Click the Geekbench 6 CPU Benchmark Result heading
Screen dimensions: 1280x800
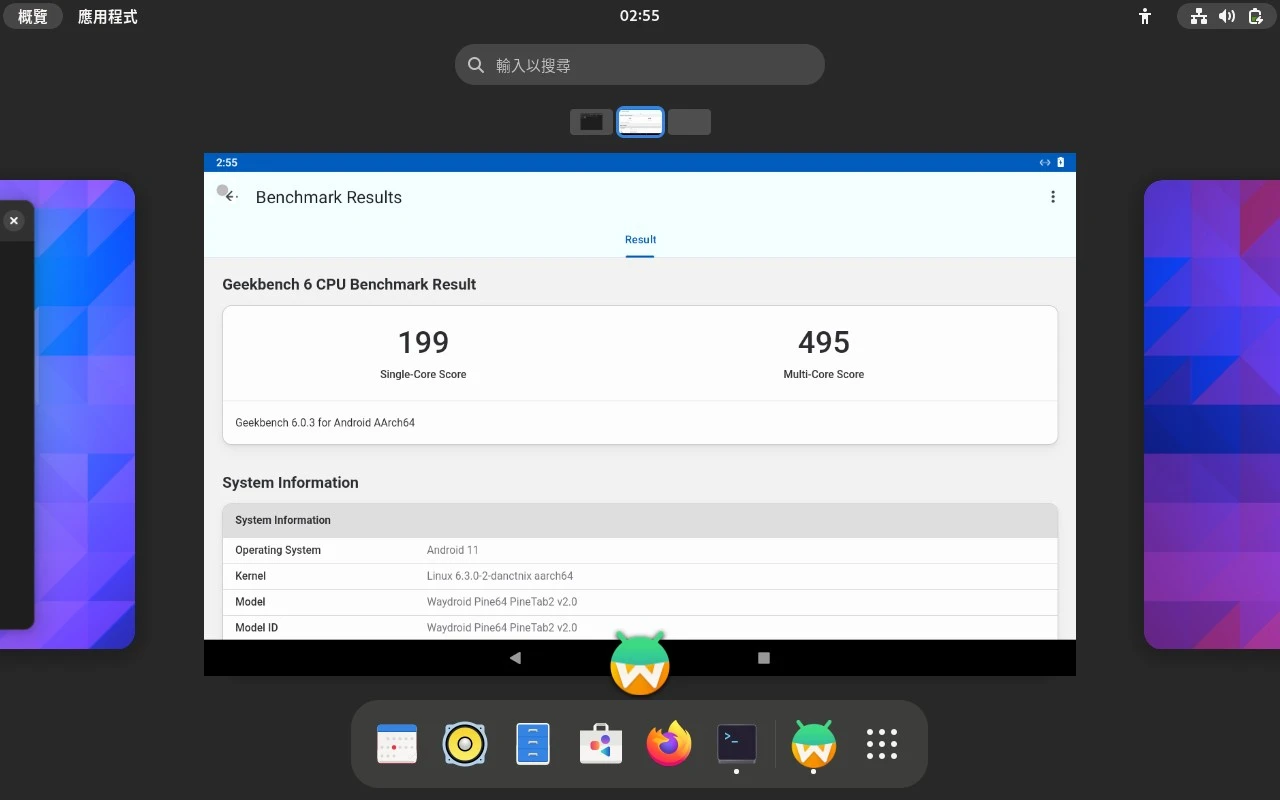[x=349, y=284]
